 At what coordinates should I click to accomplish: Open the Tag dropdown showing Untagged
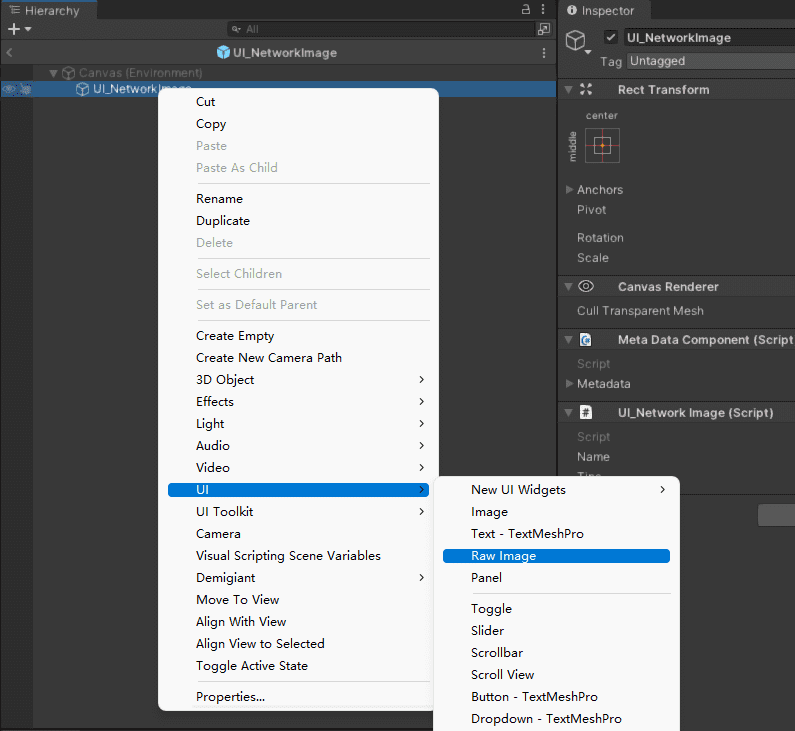[x=710, y=61]
